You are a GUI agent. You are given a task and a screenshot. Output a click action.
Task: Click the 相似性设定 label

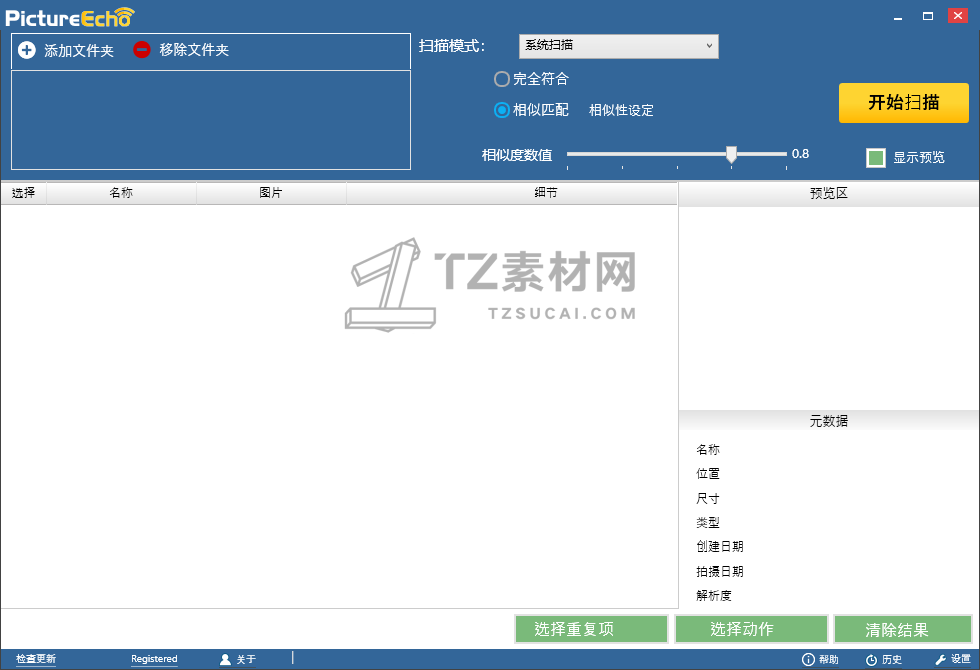pos(621,111)
